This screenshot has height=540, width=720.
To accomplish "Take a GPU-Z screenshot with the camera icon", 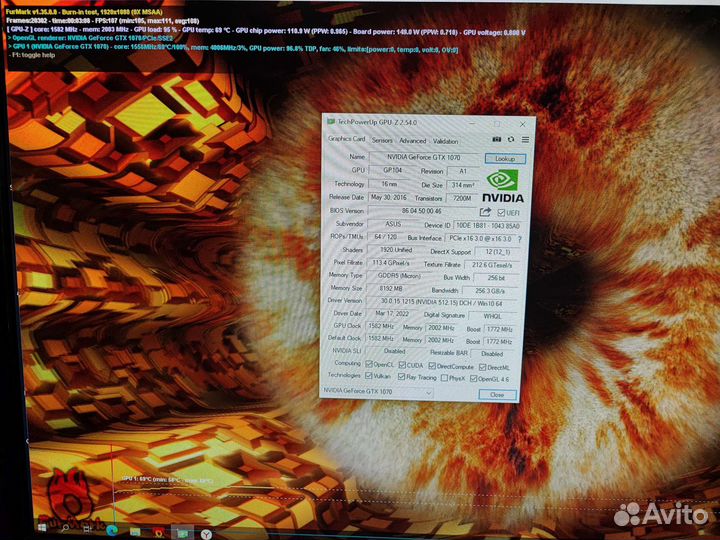I will (x=496, y=139).
